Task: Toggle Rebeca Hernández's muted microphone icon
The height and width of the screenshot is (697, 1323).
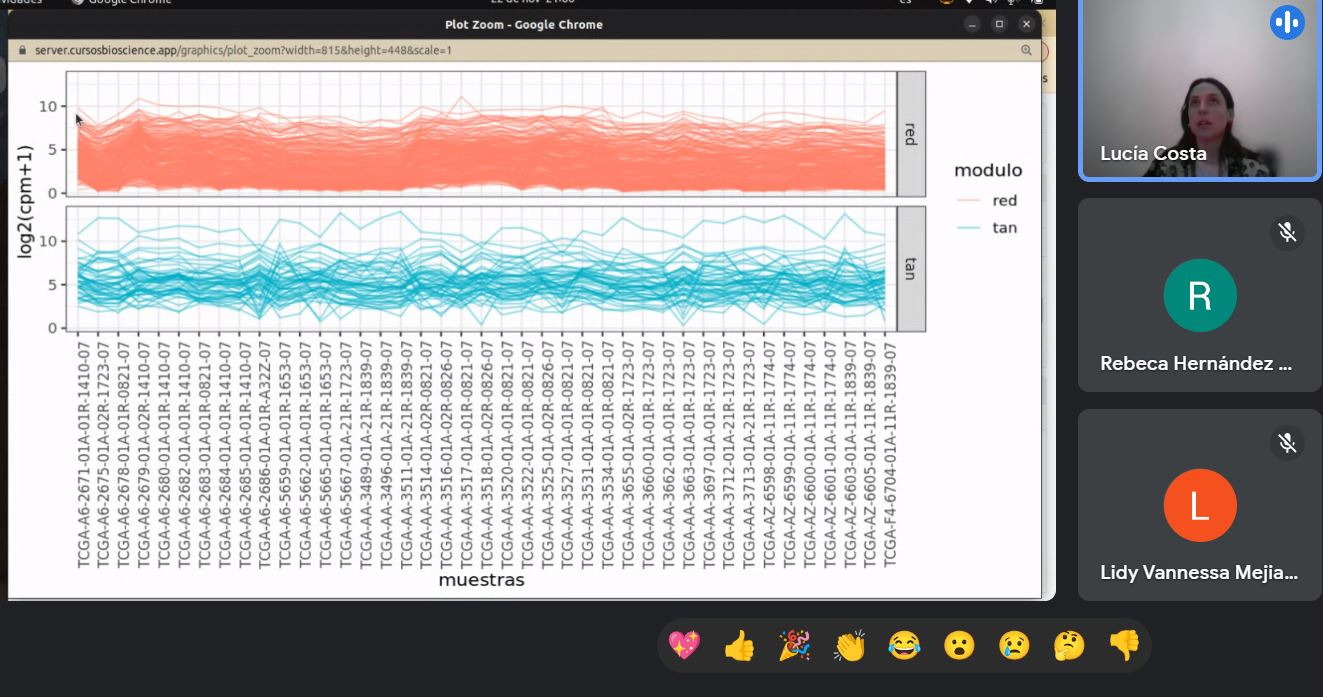Action: (1287, 232)
